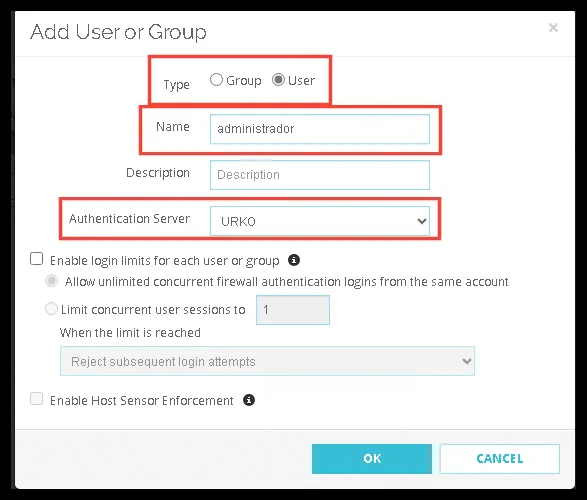Enable Host Sensor Enforcement checkbox

[x=37, y=399]
